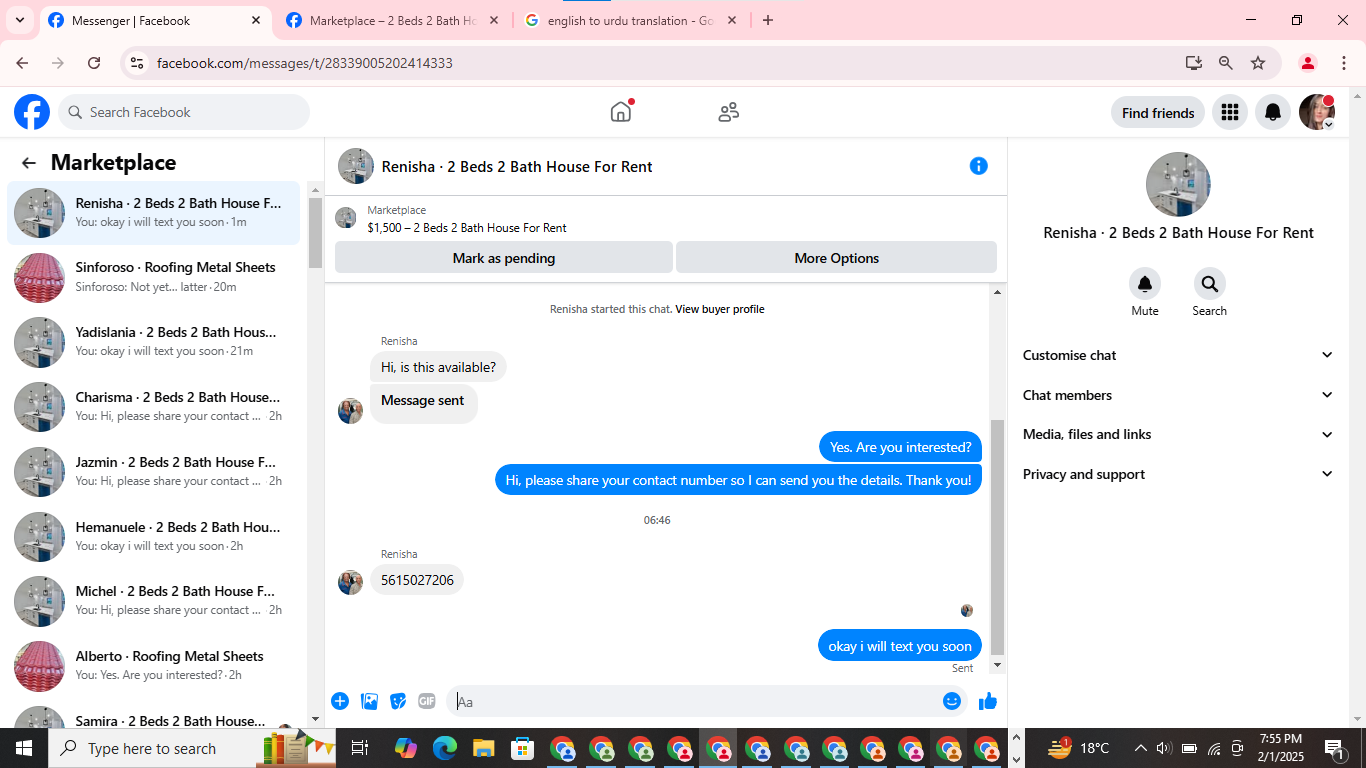
Task: Bookmark this page star icon
Action: coord(1258,63)
